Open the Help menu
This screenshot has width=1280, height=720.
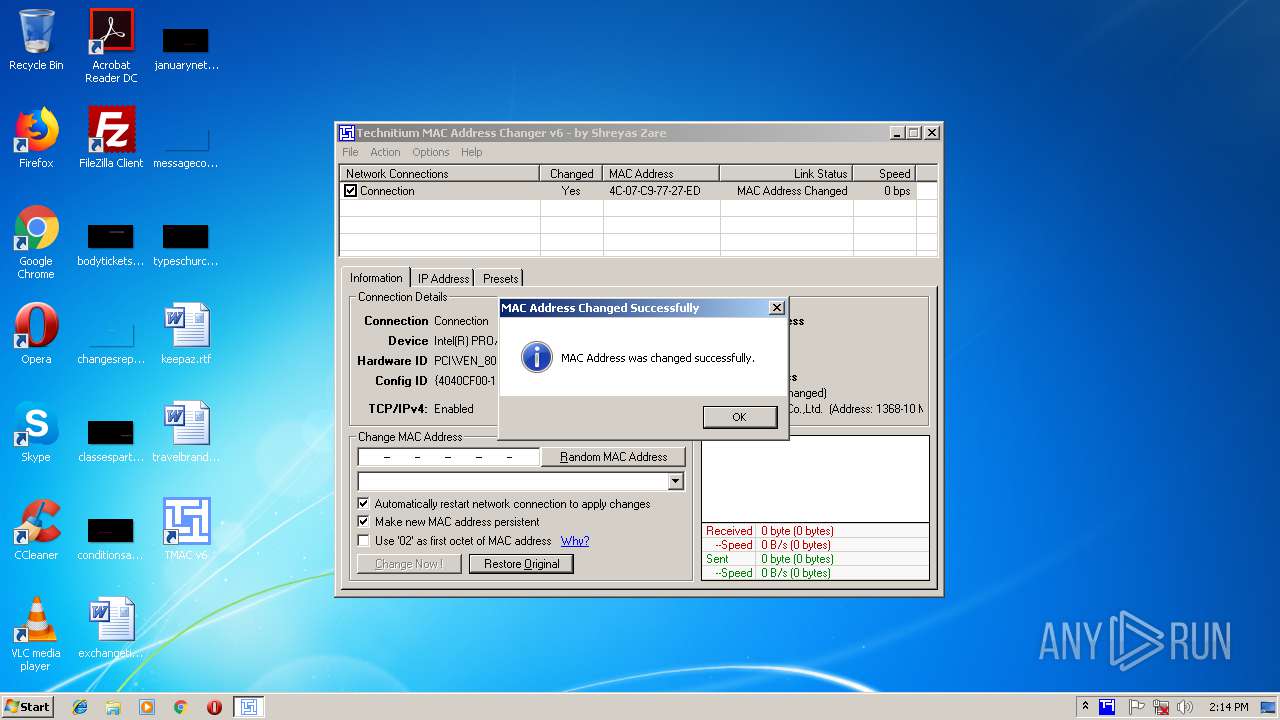point(472,152)
